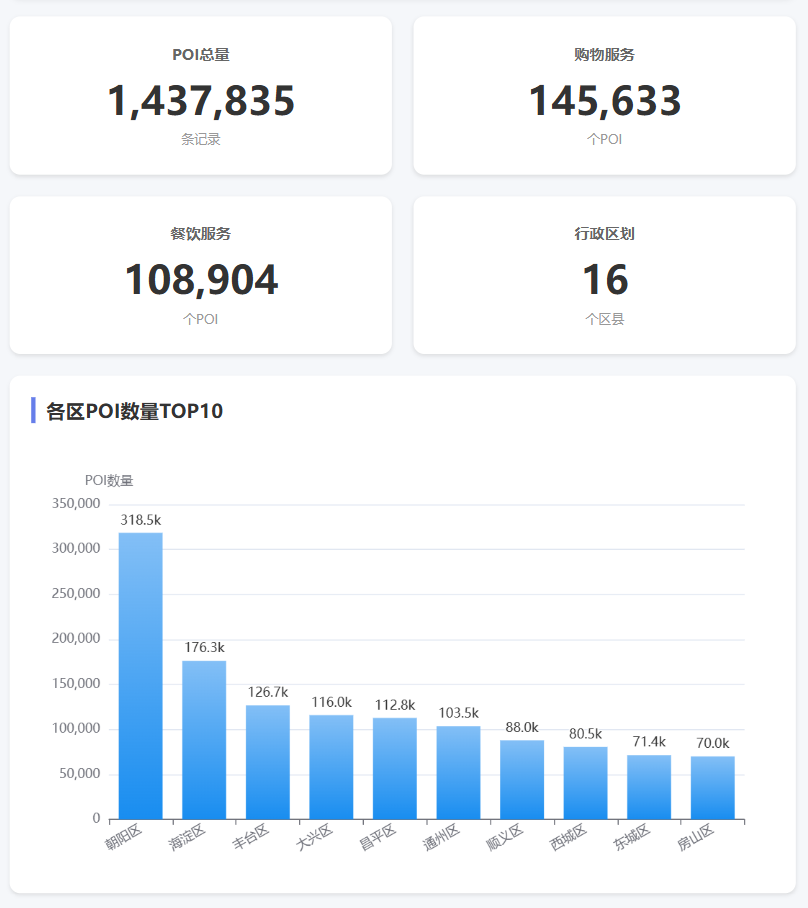Click the 112.8k bar value label
The height and width of the screenshot is (908, 808).
[395, 705]
